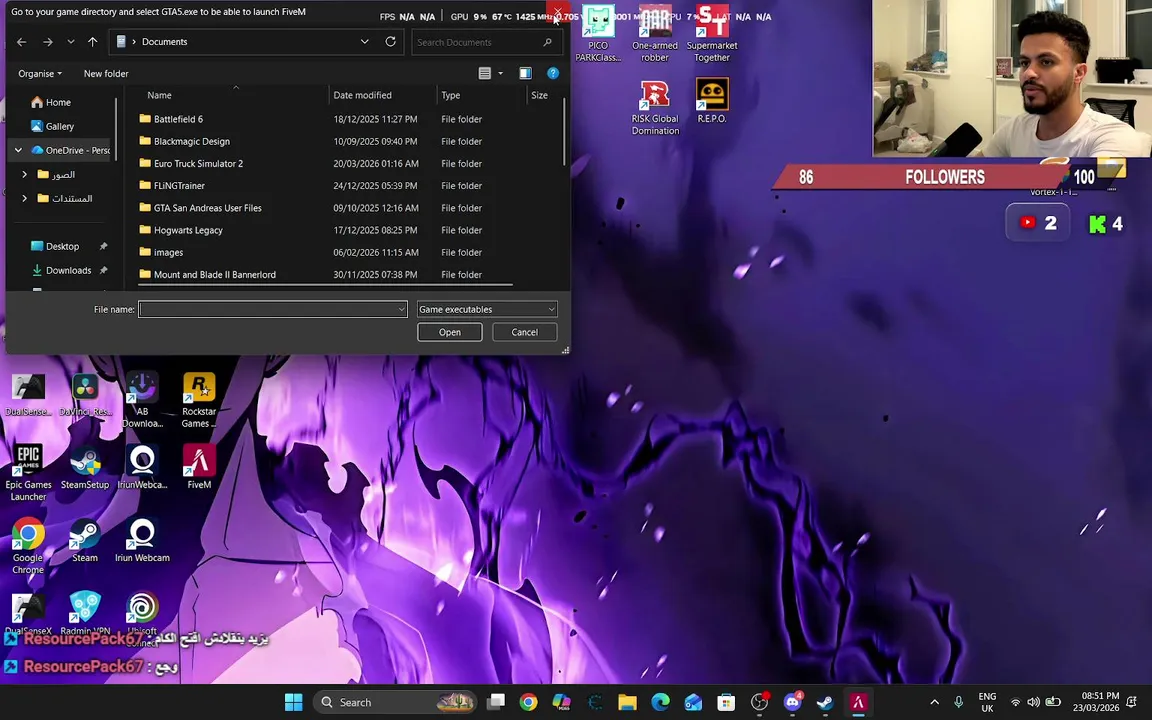Viewport: 1152px width, 720px height.
Task: Select the PICO PARK Classic desktop icon
Action: pos(598,33)
